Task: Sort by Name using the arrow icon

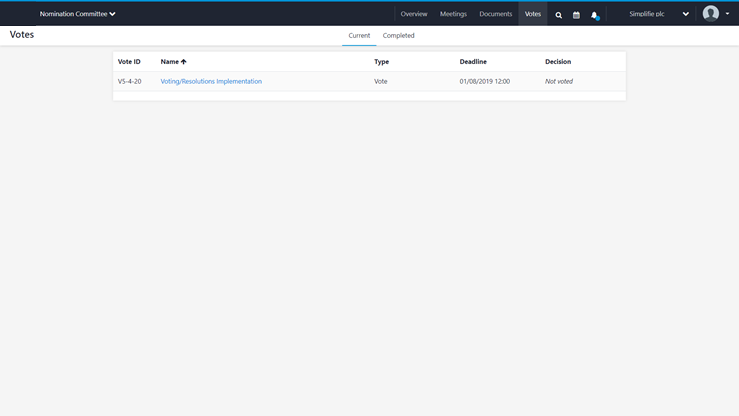Action: point(183,62)
